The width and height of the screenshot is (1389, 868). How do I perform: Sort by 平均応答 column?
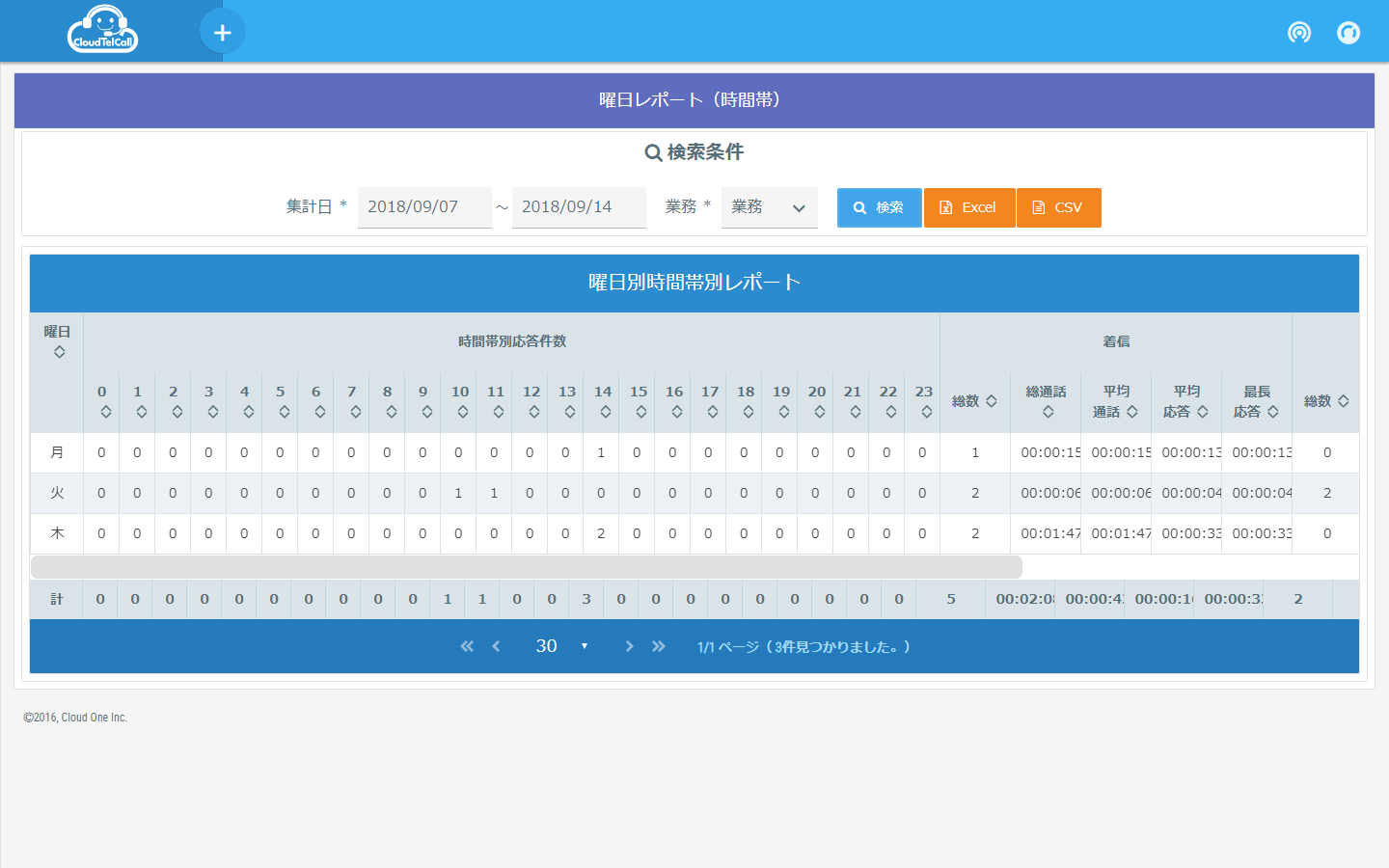tap(1203, 412)
